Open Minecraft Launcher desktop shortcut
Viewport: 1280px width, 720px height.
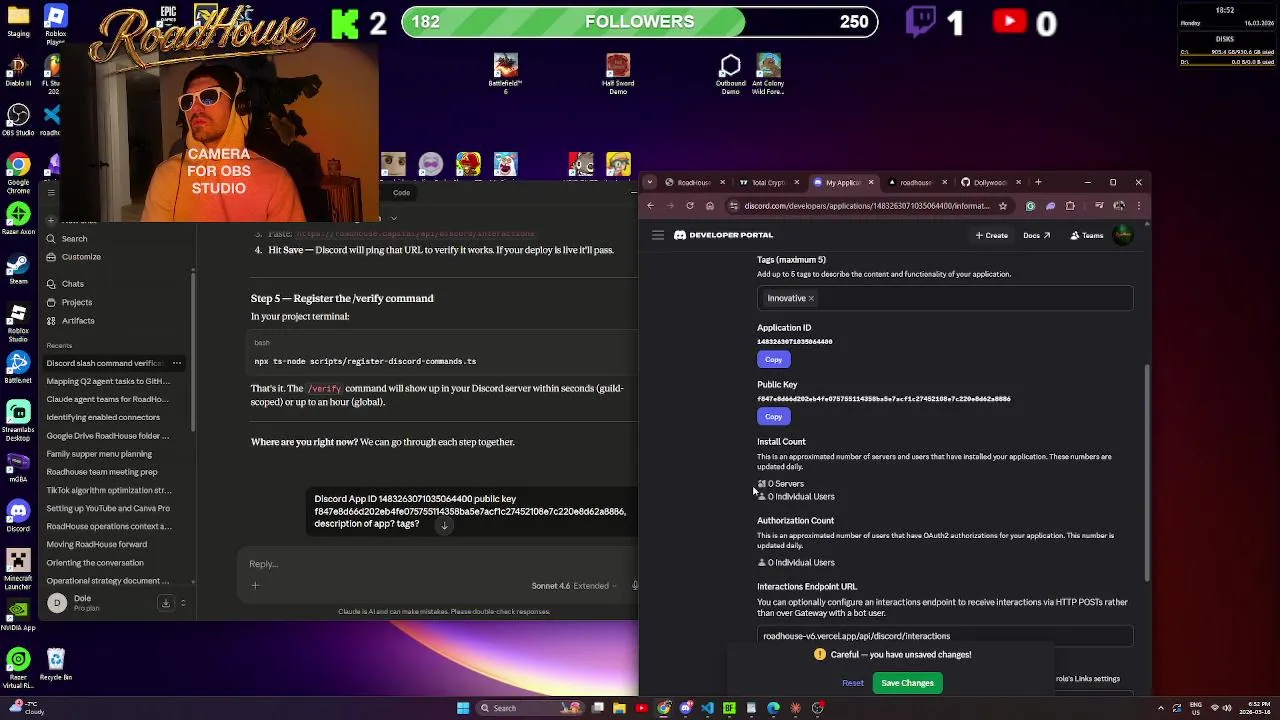[x=18, y=567]
